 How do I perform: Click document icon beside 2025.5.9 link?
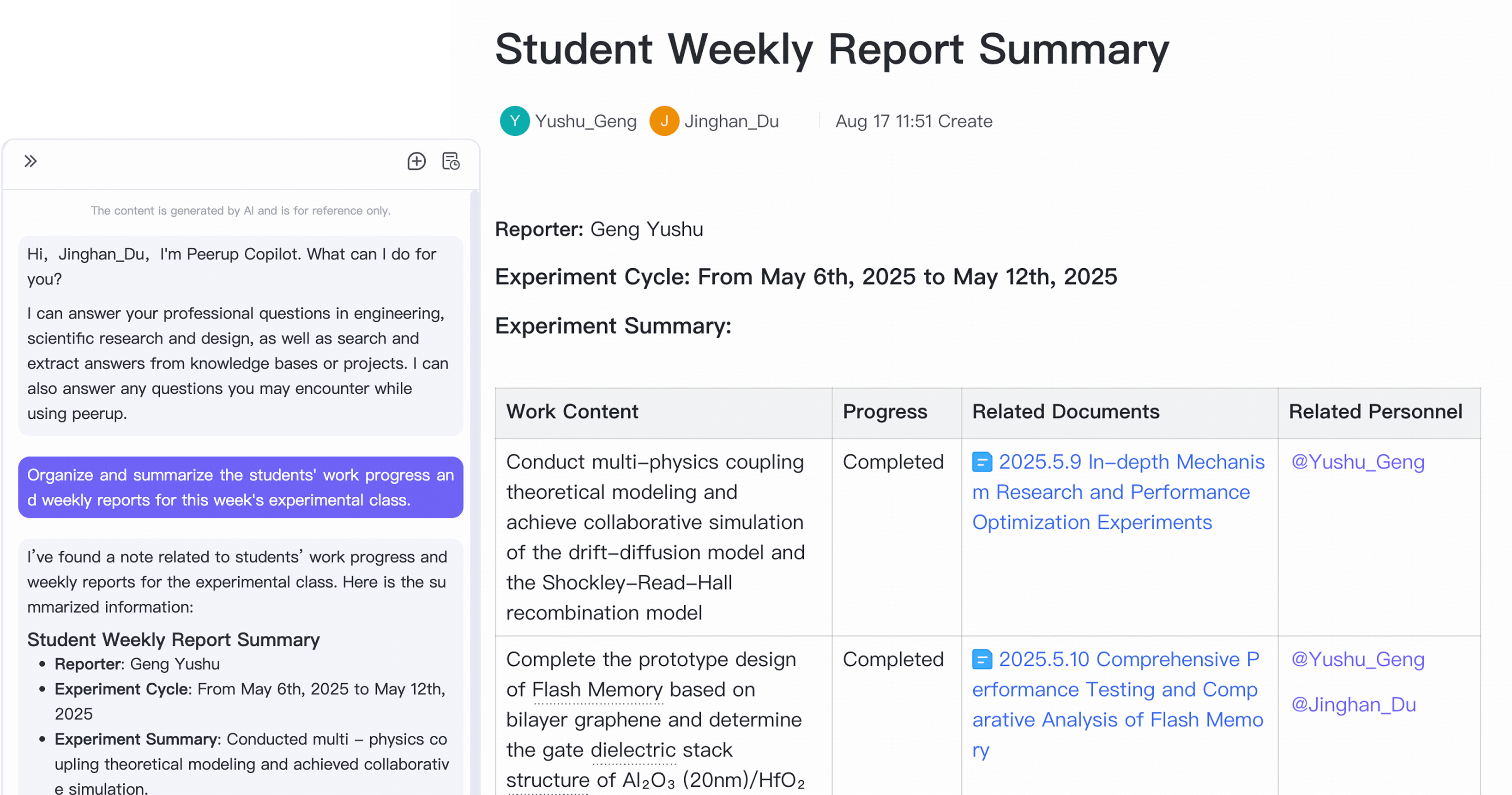point(982,462)
